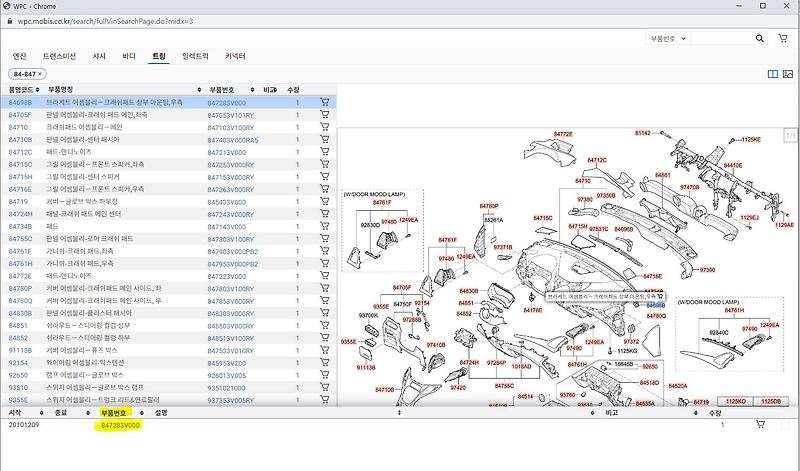This screenshot has height=471, width=800.
Task: Open part number link 847053V101RY
Action: (x=231, y=115)
